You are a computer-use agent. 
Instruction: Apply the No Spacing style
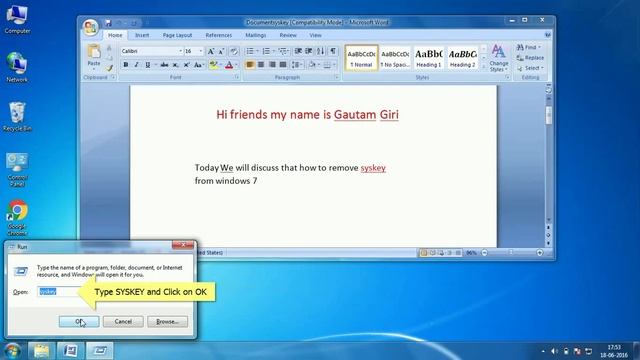[x=395, y=58]
